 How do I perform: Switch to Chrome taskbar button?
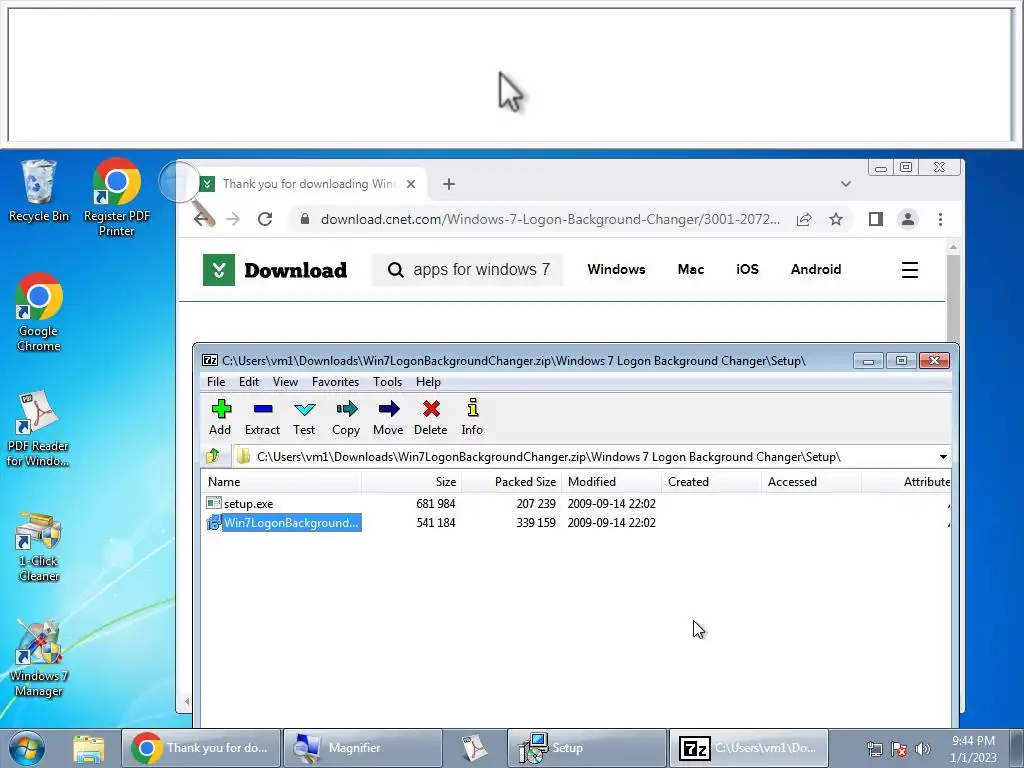(200, 748)
